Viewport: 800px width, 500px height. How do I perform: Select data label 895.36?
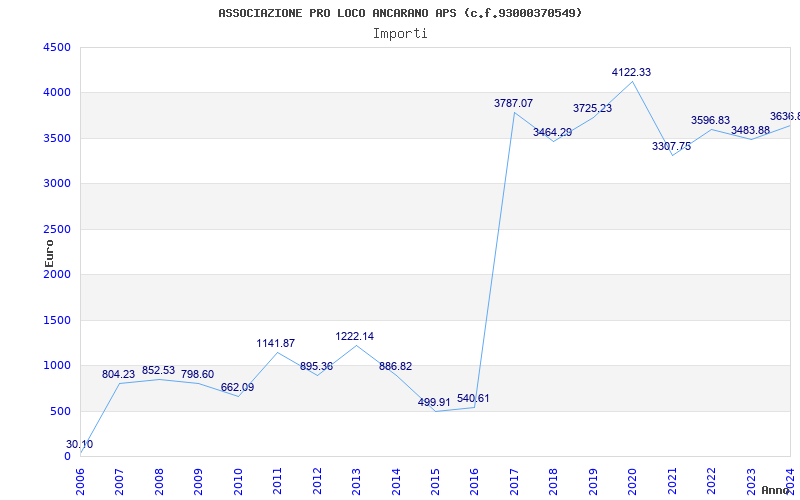pyautogui.click(x=316, y=366)
